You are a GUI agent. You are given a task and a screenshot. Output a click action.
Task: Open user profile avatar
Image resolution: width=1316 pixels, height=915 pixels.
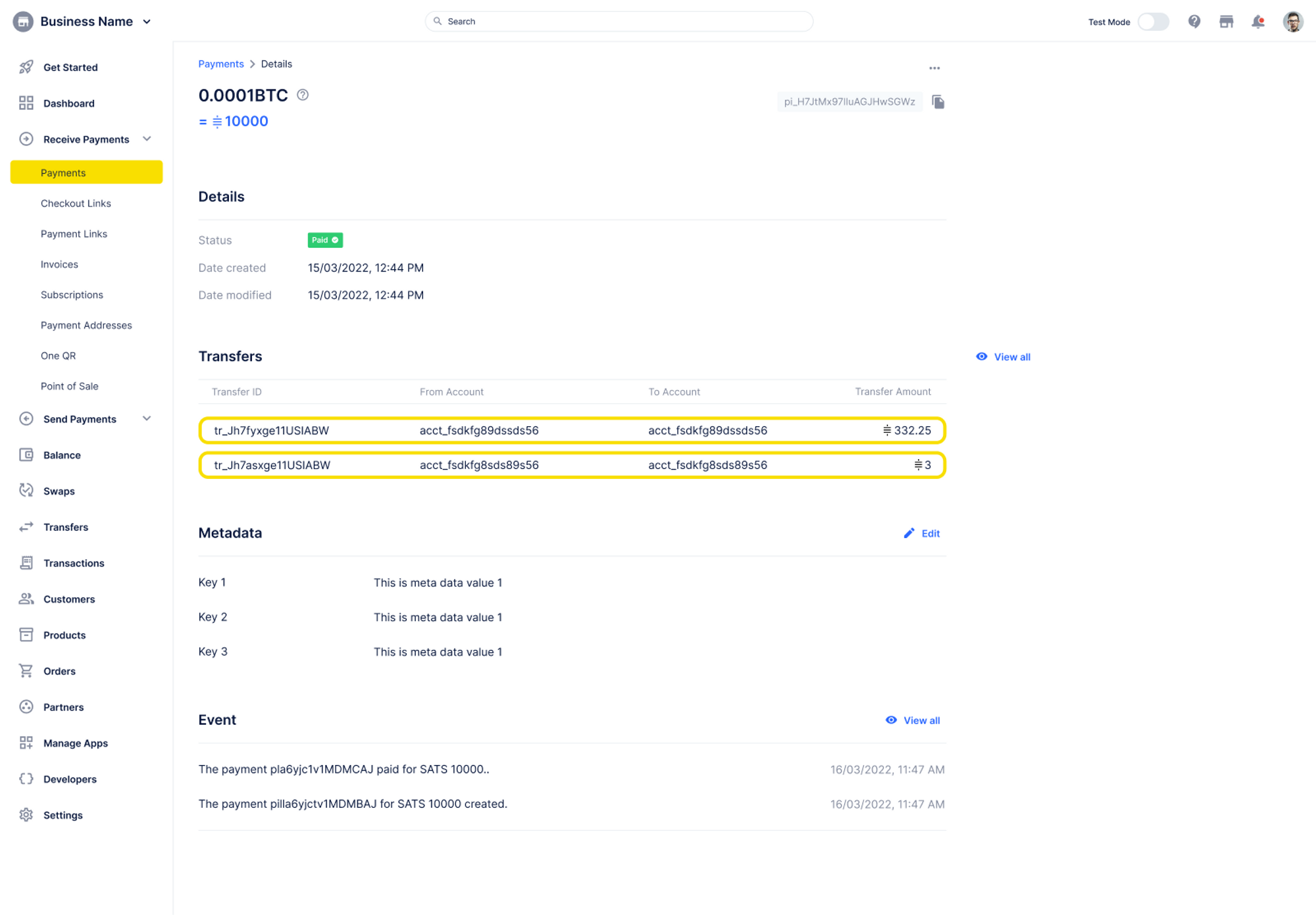1292,22
